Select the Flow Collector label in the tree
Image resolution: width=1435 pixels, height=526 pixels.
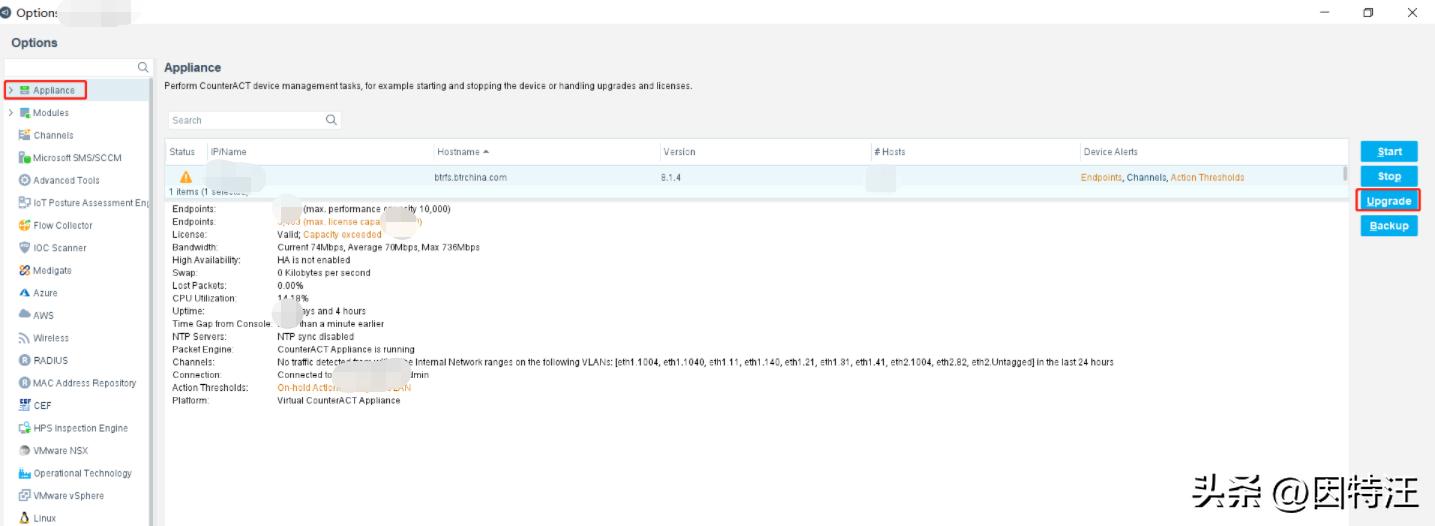[x=63, y=225]
